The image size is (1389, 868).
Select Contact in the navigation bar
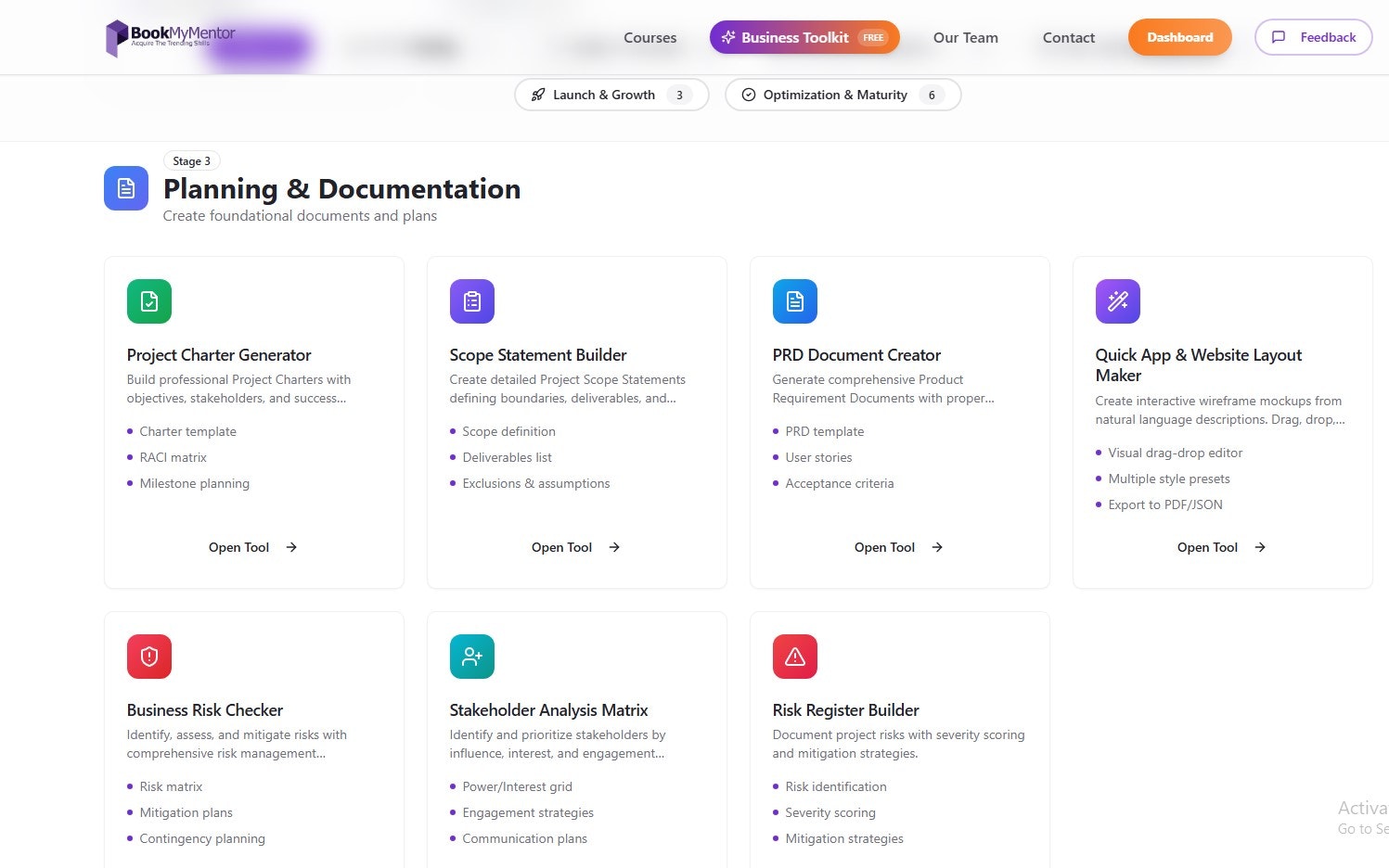tap(1068, 37)
